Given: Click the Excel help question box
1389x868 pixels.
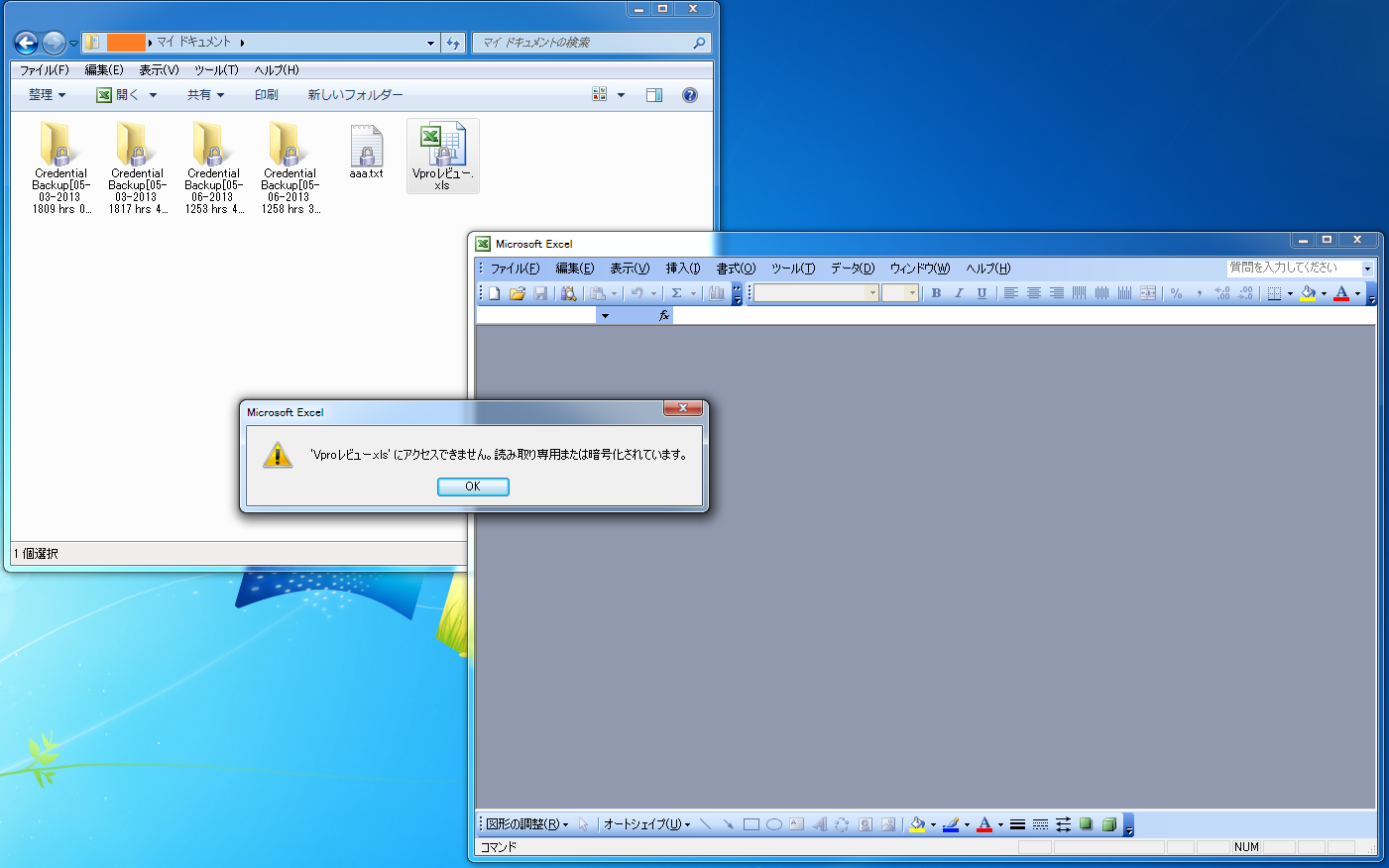Looking at the screenshot, I should click(x=1301, y=268).
